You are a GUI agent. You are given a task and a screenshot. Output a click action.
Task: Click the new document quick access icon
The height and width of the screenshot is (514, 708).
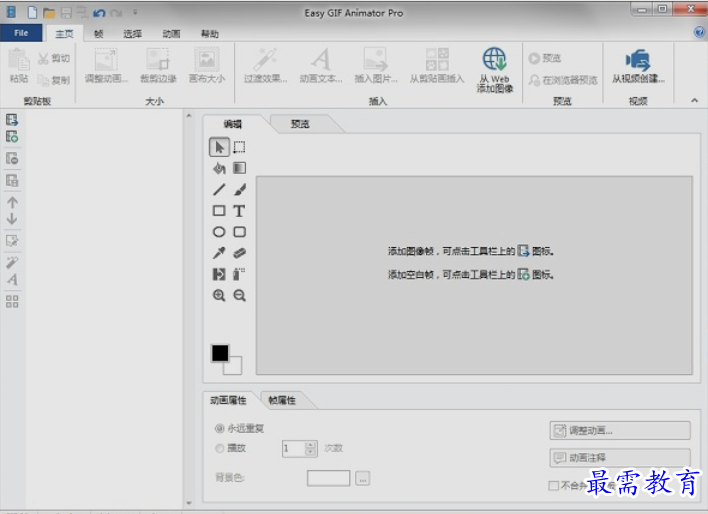click(32, 13)
